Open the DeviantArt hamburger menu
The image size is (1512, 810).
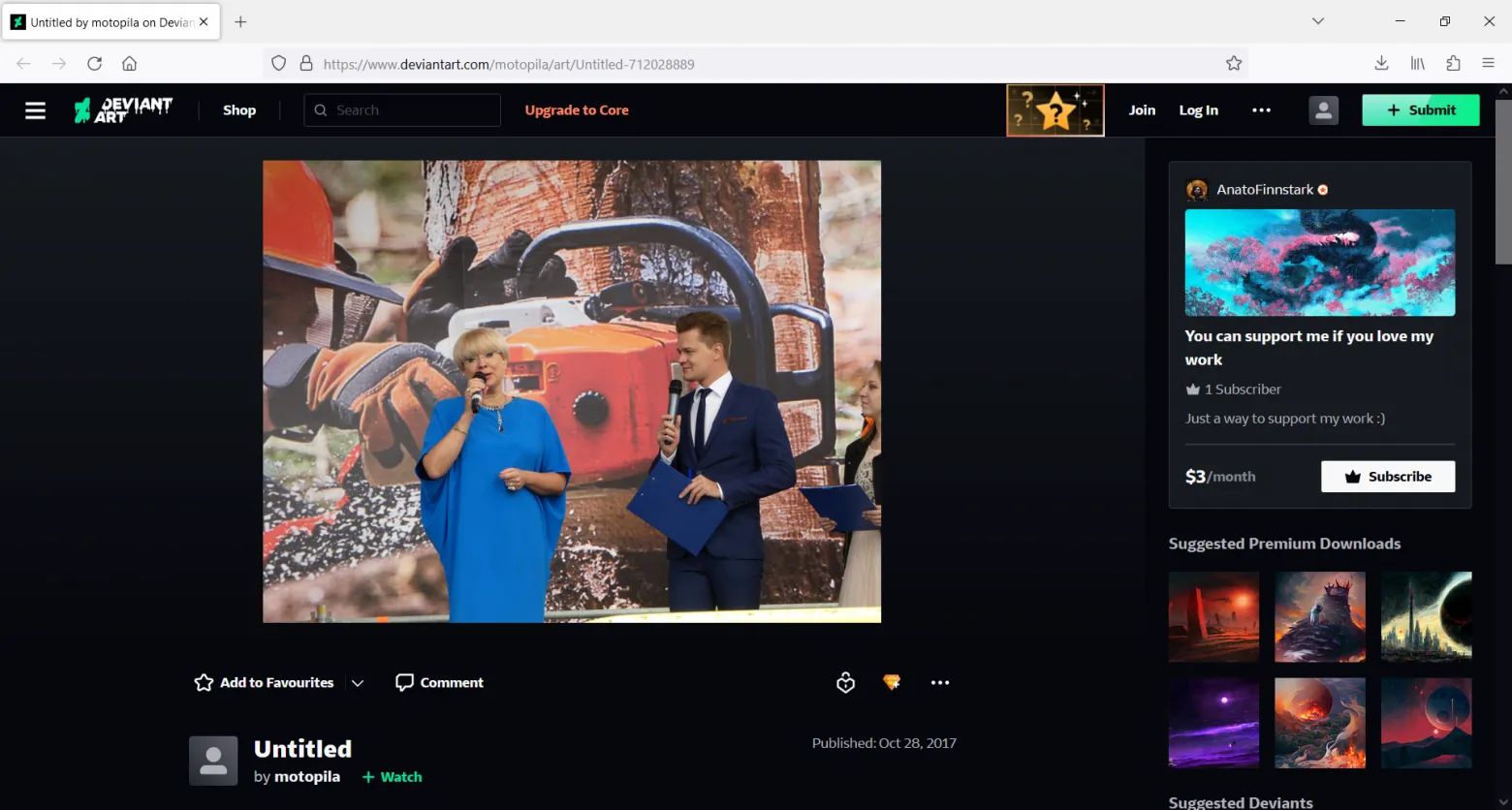tap(36, 110)
